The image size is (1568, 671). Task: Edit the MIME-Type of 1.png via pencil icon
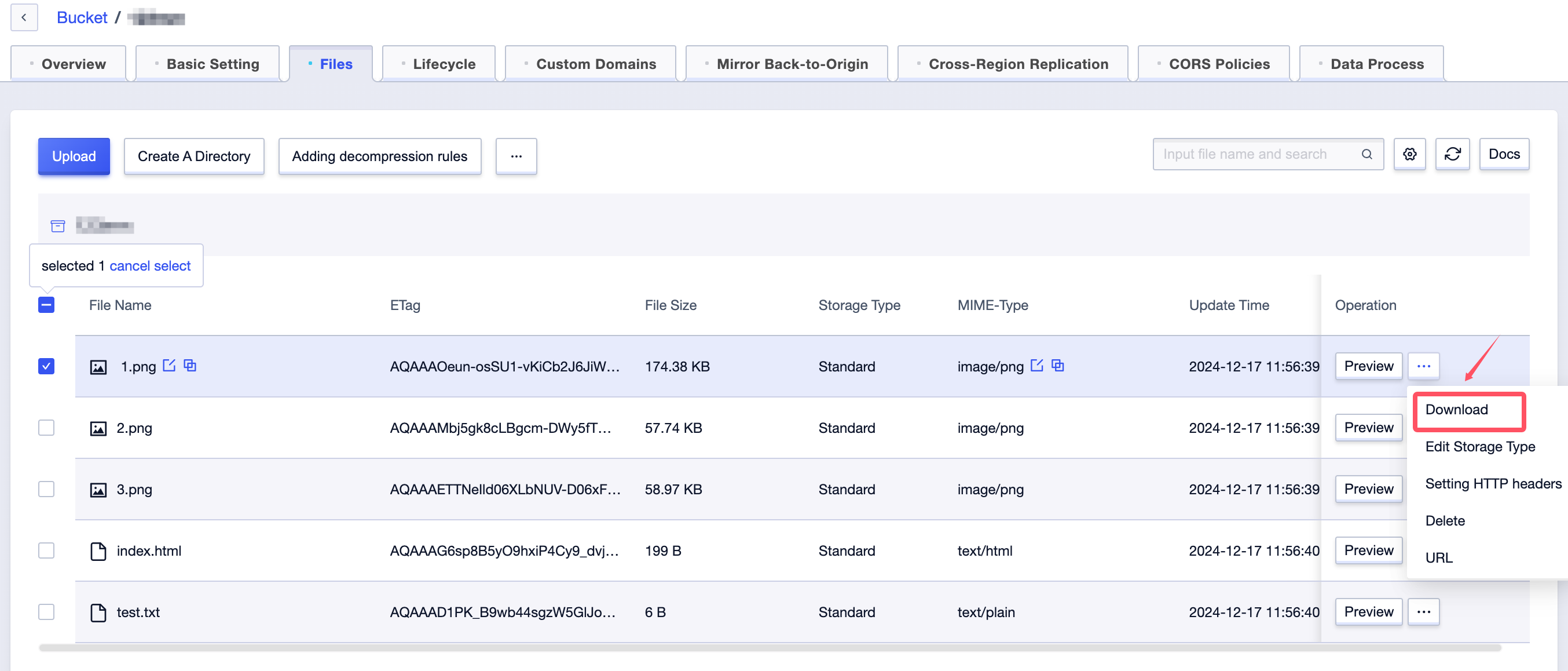point(1037,365)
